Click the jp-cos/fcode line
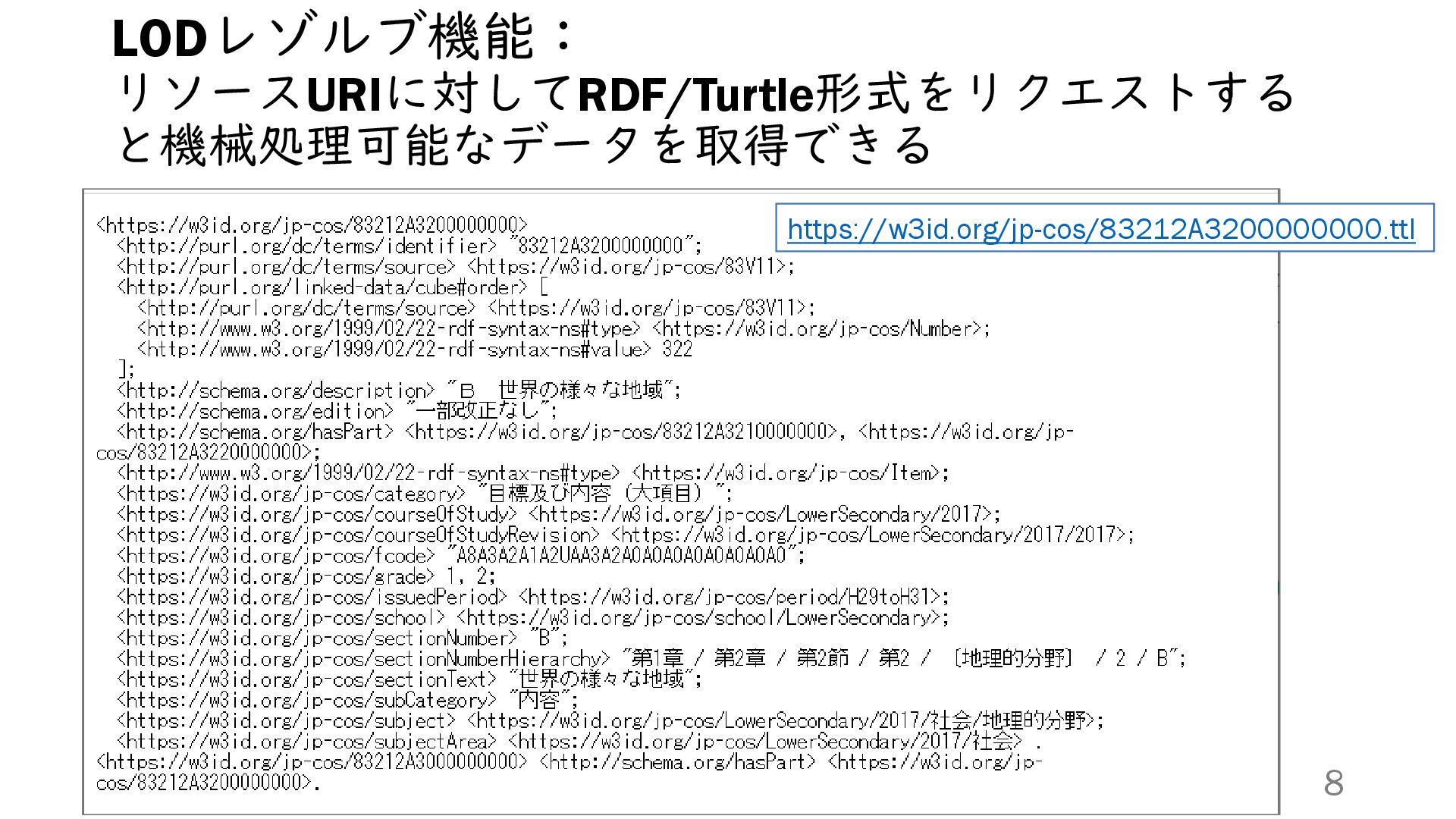The image size is (1456, 819). [460, 556]
